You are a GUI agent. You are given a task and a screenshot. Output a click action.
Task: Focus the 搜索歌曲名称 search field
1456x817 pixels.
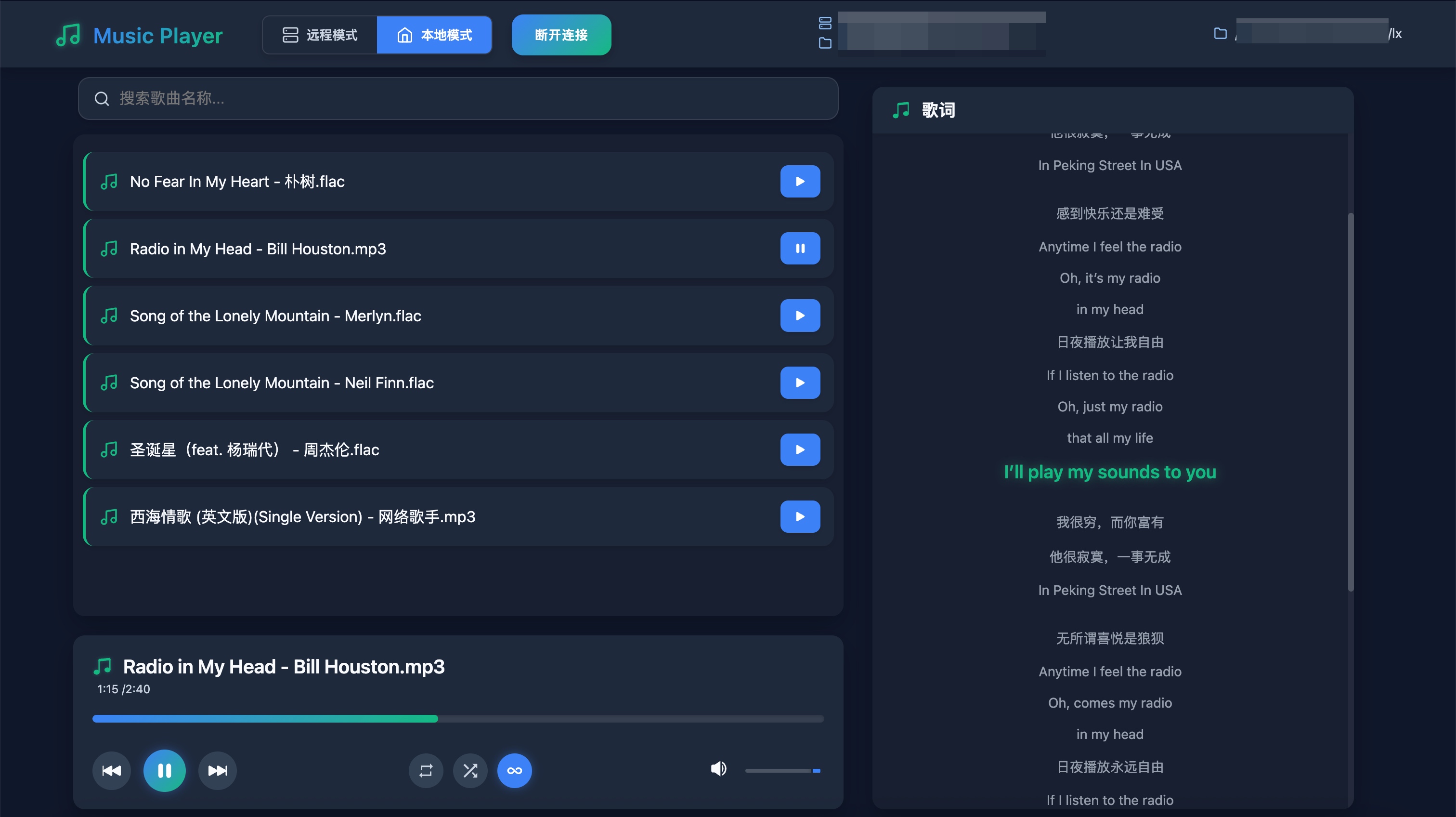pyautogui.click(x=458, y=98)
